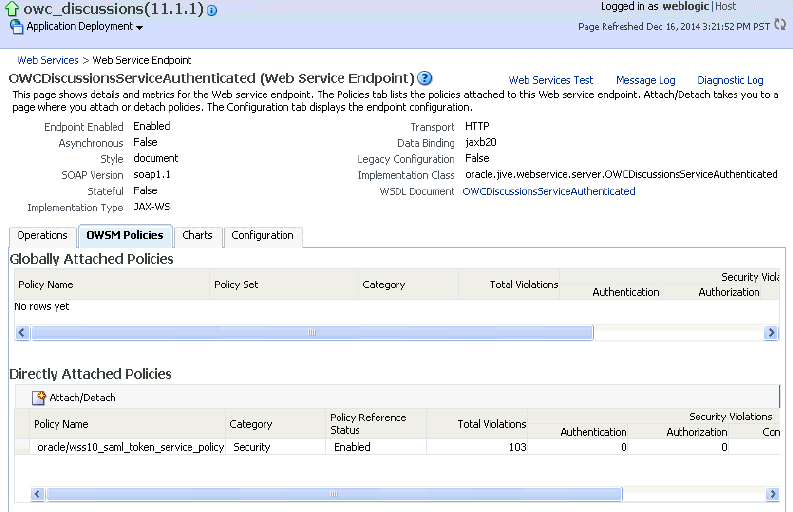Click the Implementation Class value text
Viewport: 793px width, 512px height.
(x=621, y=175)
